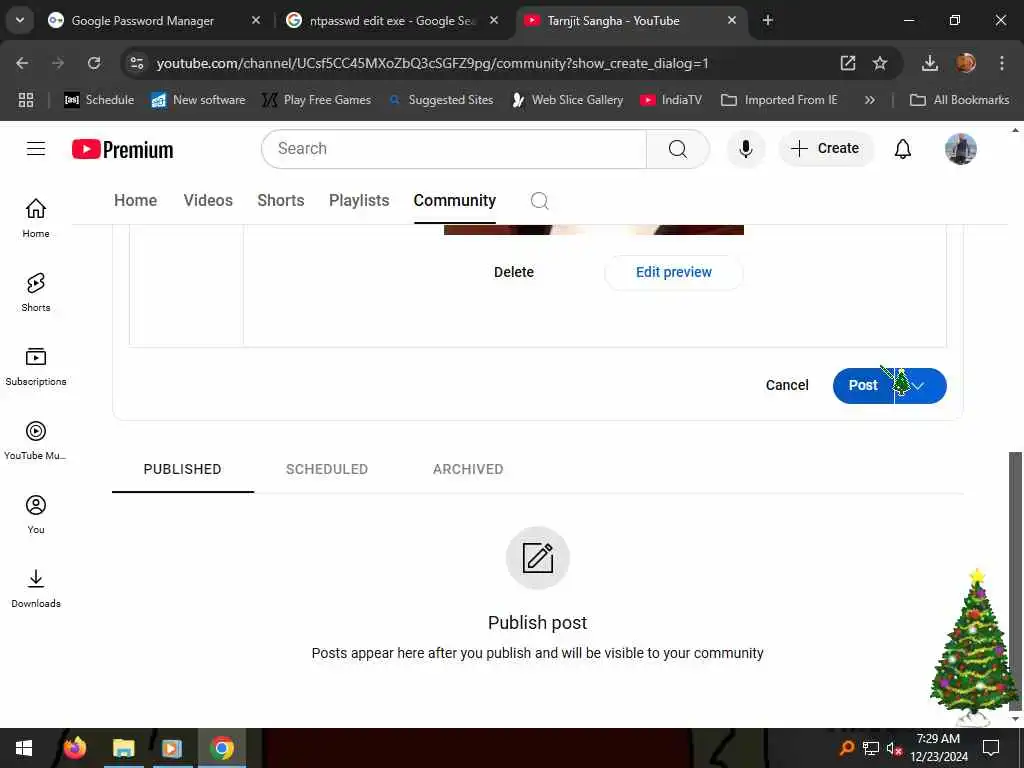Image resolution: width=1024 pixels, height=768 pixels.
Task: Start voice search with microphone icon
Action: 745,149
